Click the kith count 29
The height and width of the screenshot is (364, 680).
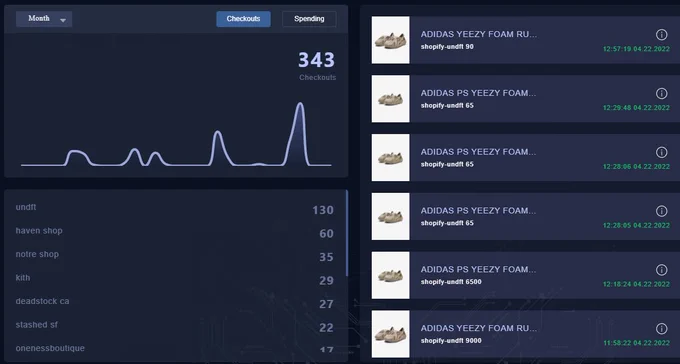click(327, 281)
